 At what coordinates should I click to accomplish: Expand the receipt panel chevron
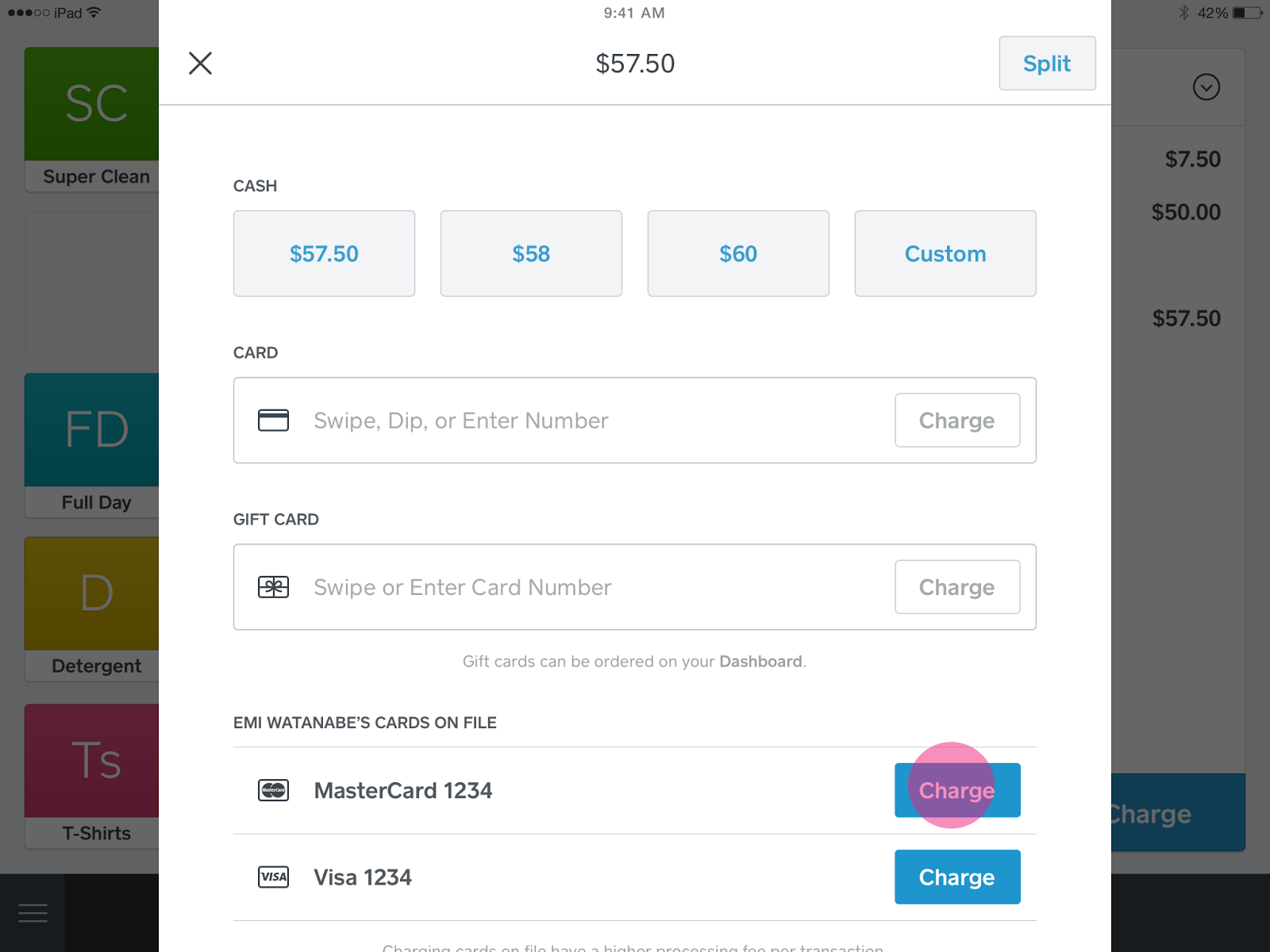(1206, 87)
